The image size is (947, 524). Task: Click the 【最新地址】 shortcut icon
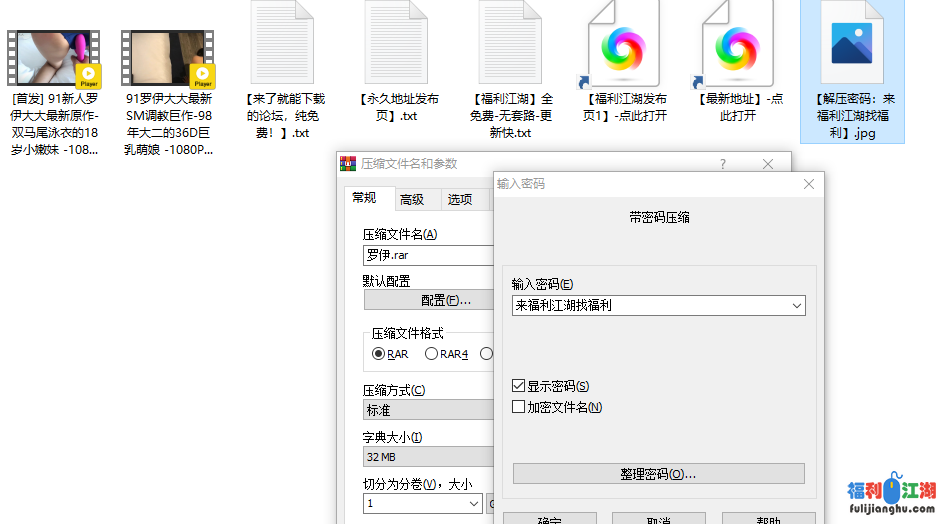[x=738, y=45]
